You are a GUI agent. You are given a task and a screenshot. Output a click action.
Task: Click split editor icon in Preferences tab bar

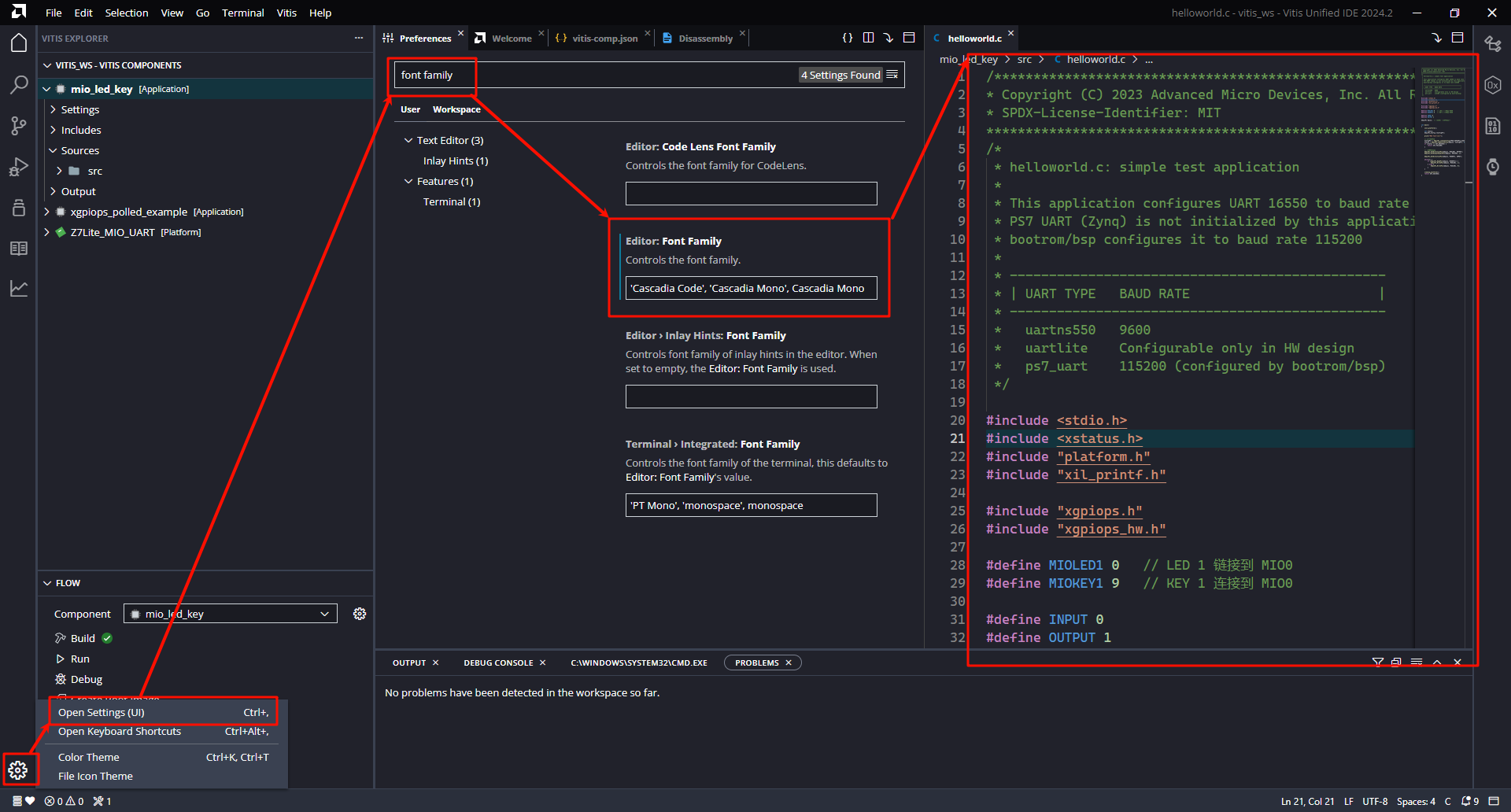[x=868, y=38]
